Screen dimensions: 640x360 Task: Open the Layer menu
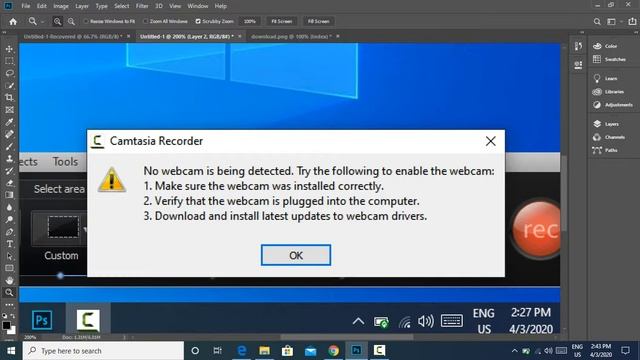coord(82,6)
